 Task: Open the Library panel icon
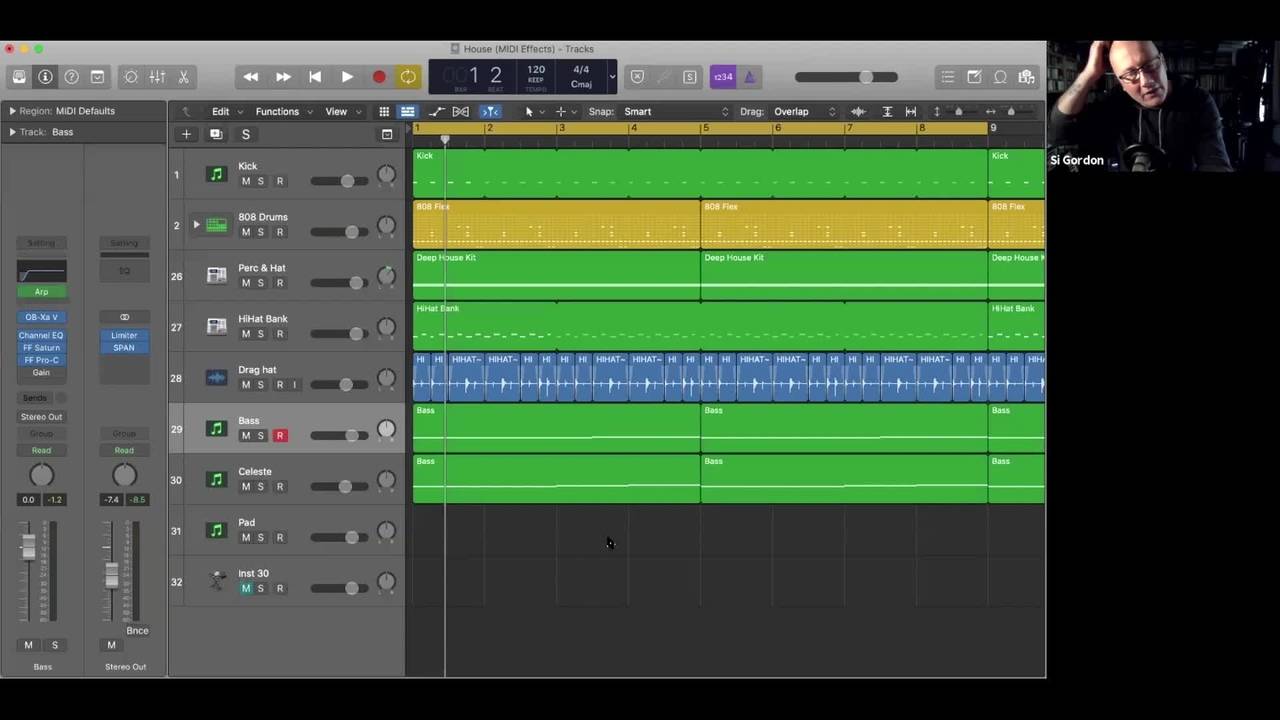coord(19,77)
